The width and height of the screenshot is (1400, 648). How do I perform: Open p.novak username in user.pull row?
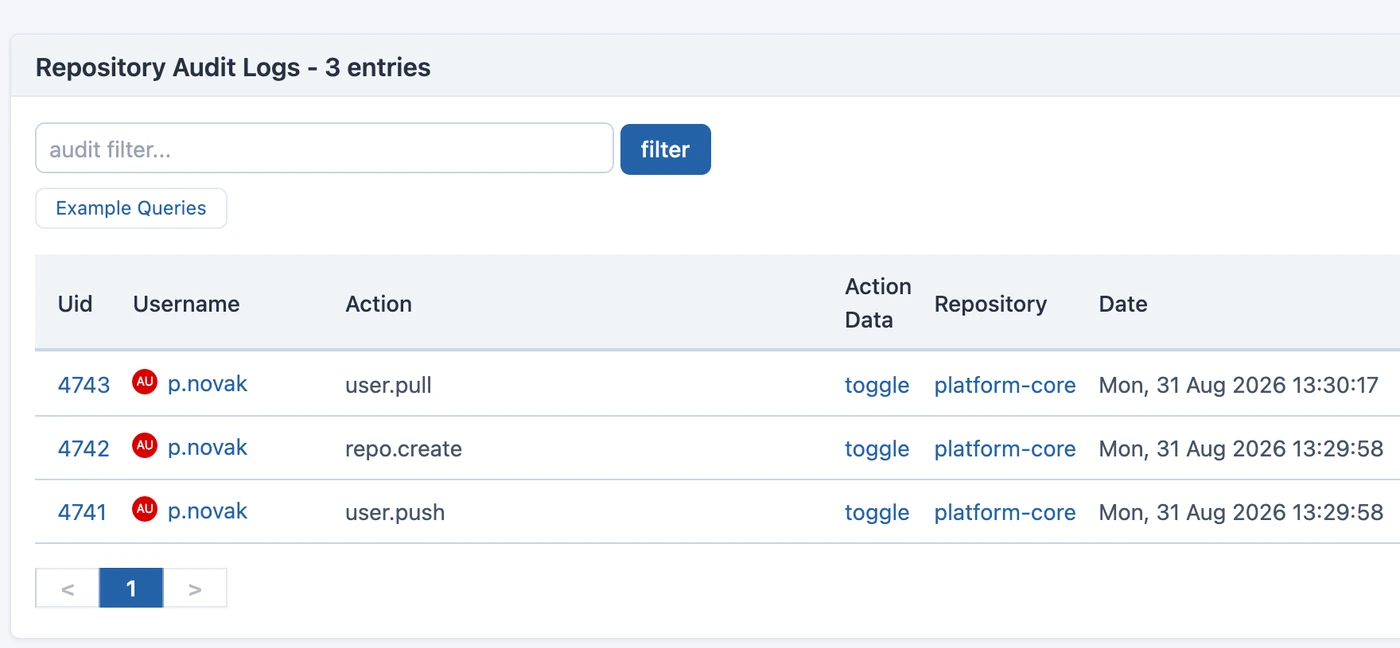207,384
